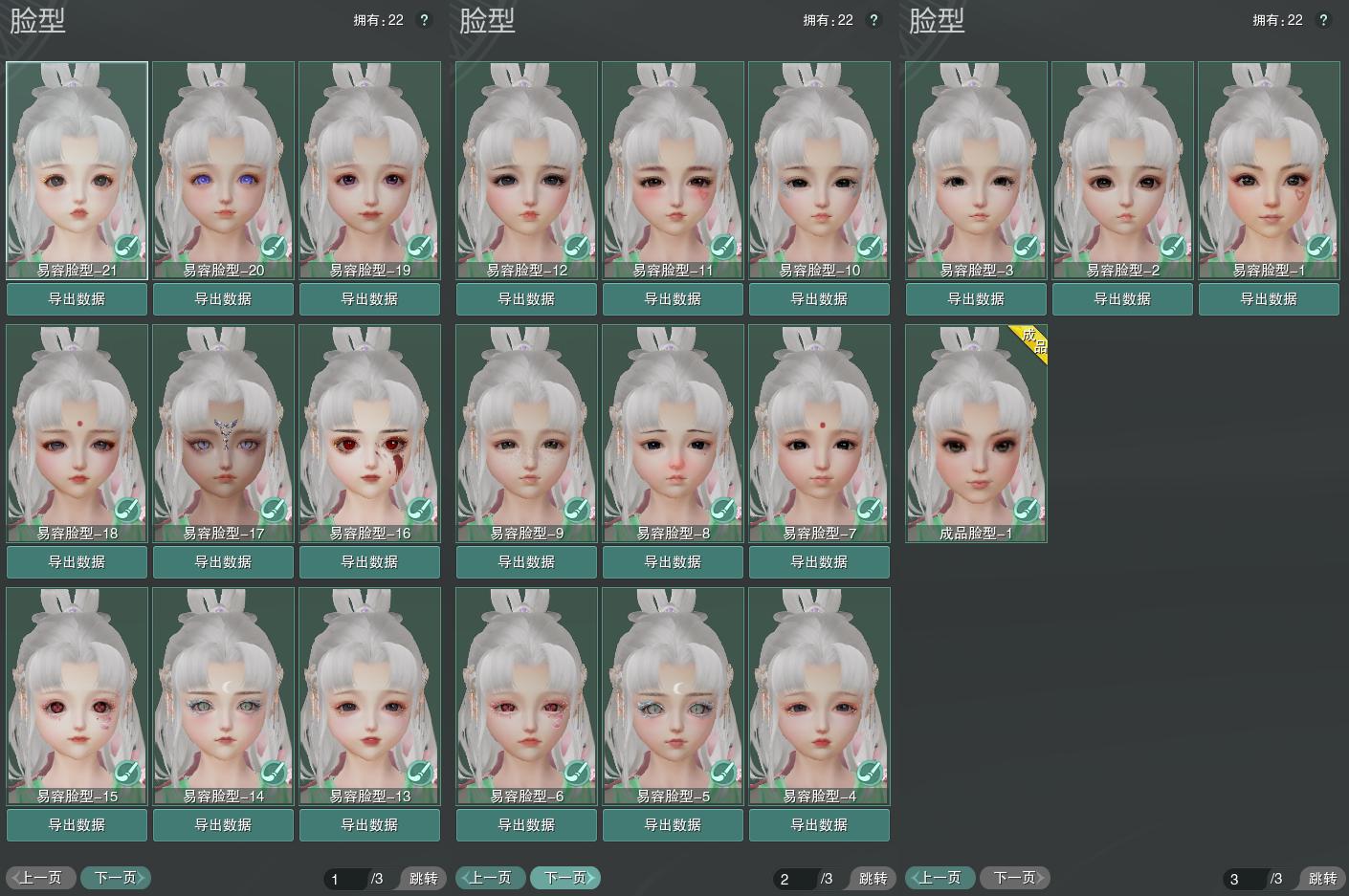This screenshot has height=896, width=1349.
Task: Click 下一页 in the page 1 panel
Action: [116, 878]
